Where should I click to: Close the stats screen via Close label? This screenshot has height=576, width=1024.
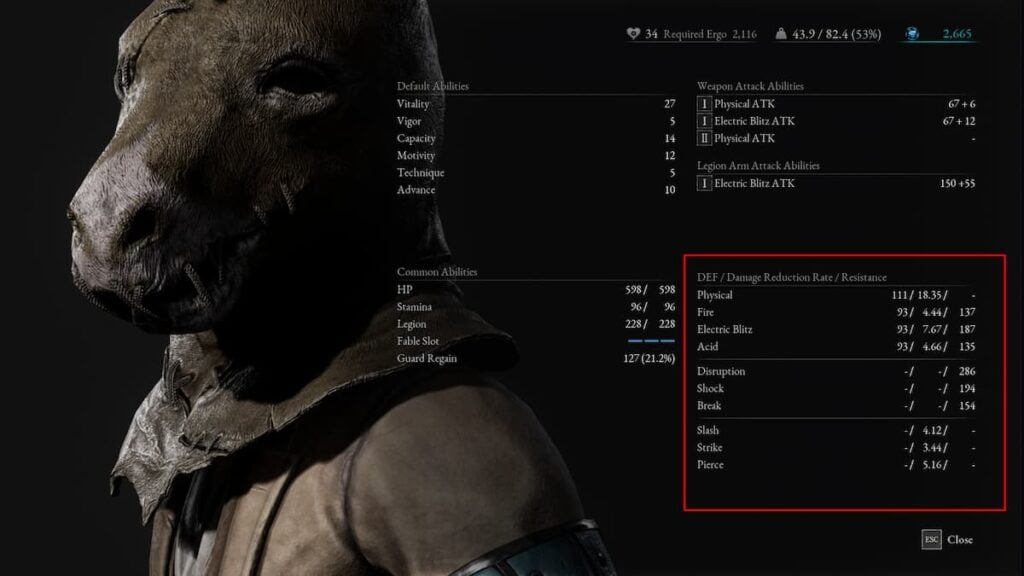click(960, 539)
